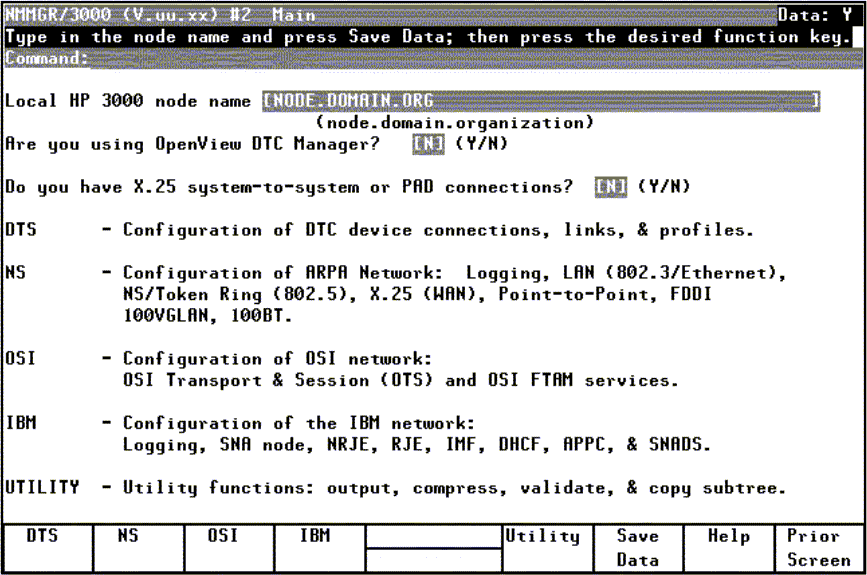Click 'Configuration of the IBM network:' text
The height and width of the screenshot is (575, 867).
[x=299, y=423]
